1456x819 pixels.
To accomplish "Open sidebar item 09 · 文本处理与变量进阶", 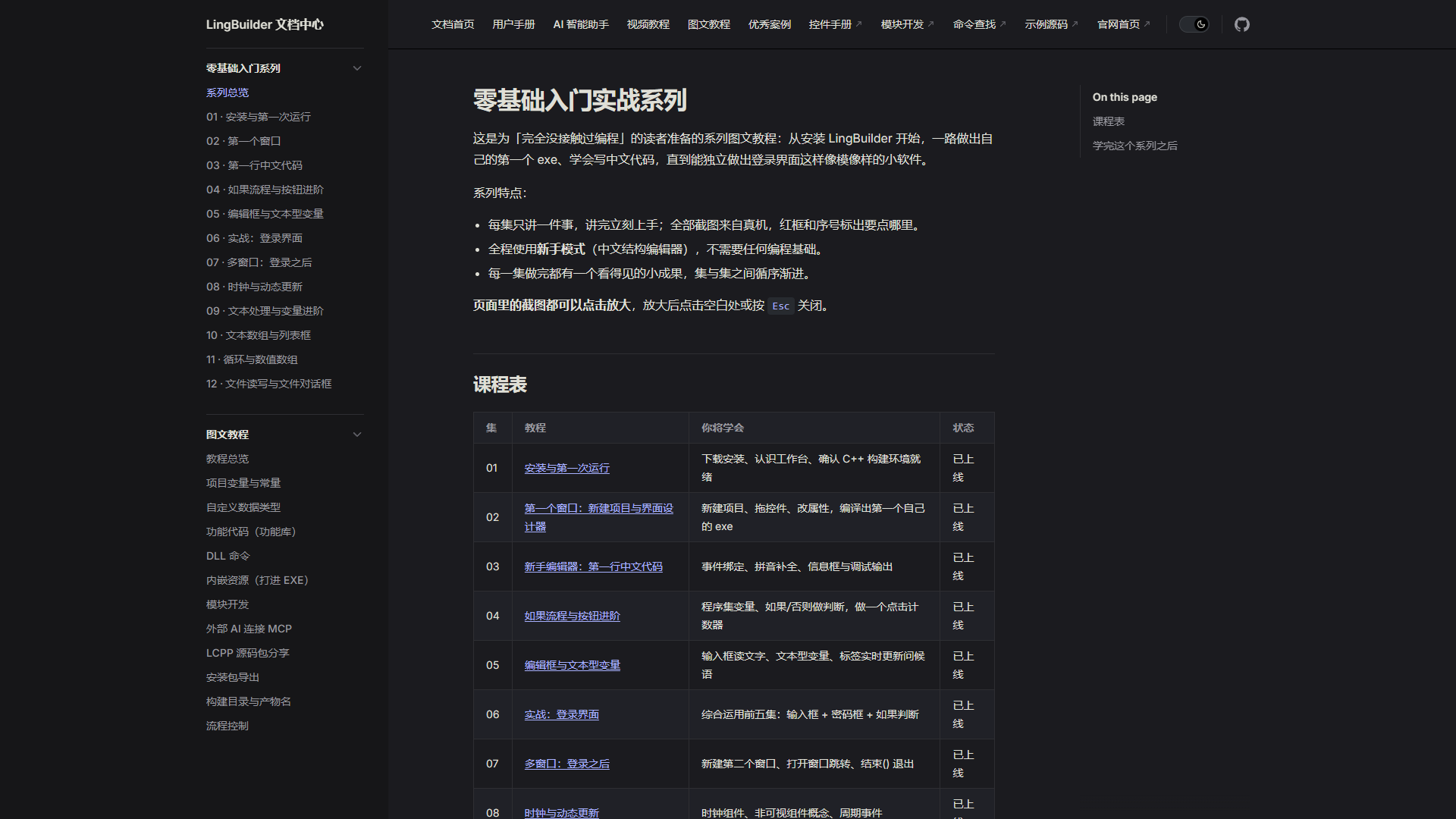I will pyautogui.click(x=265, y=311).
